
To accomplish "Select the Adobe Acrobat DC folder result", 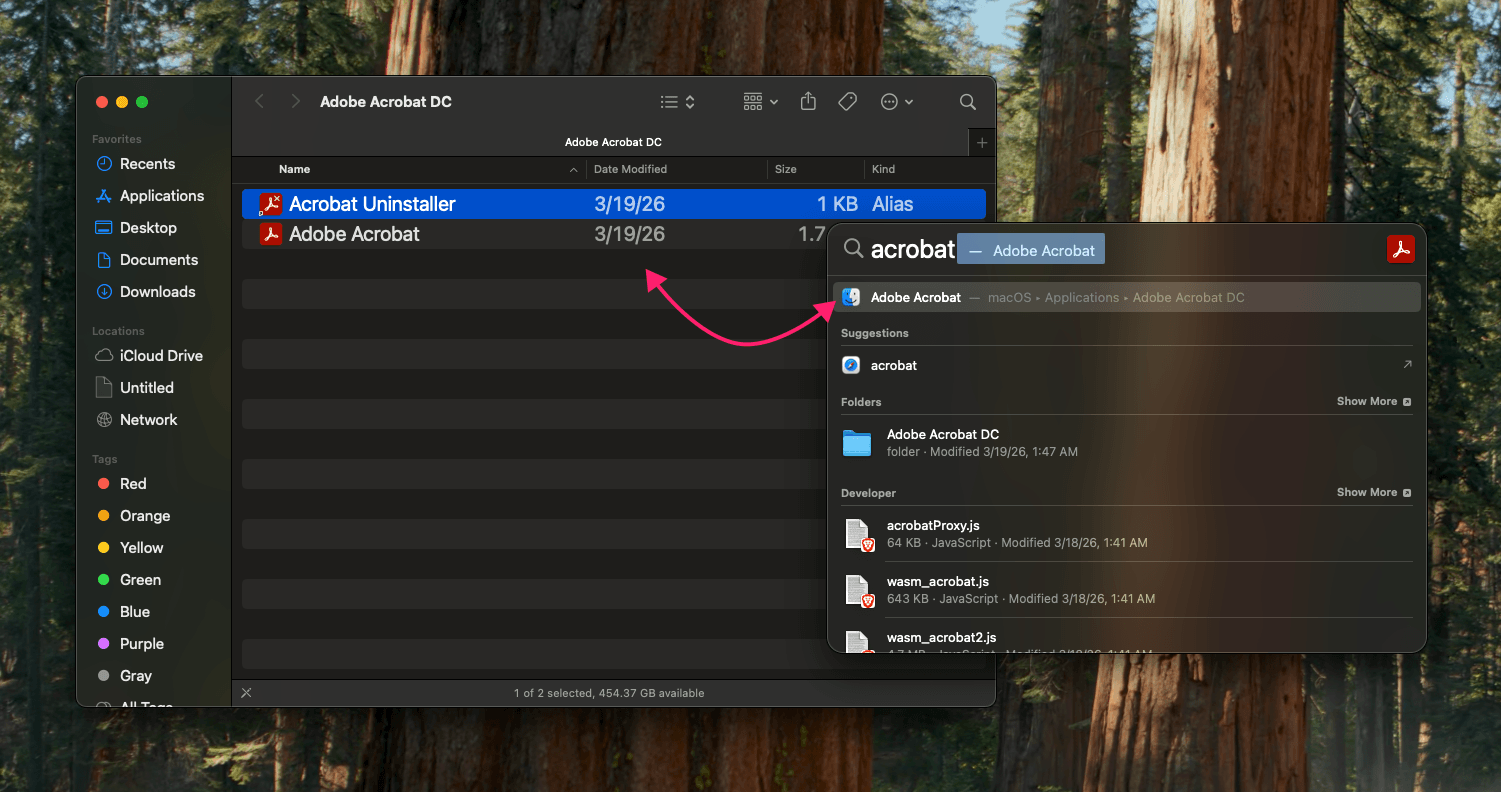I will [x=1126, y=443].
